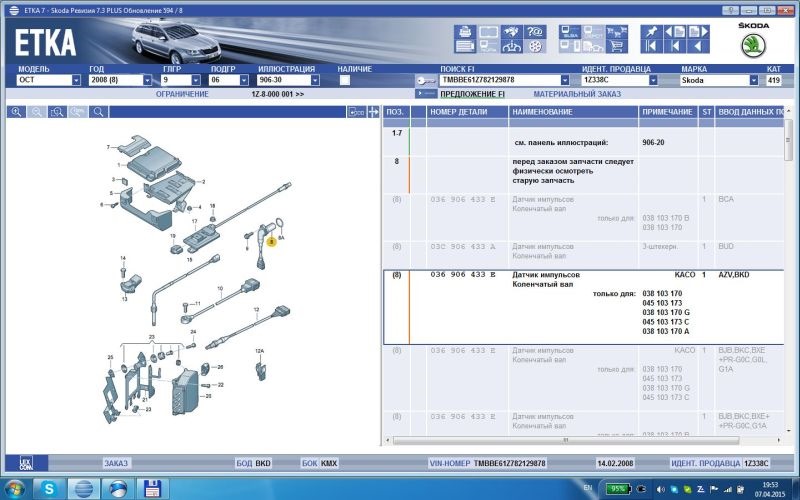Open the VIN search field dropdown arrow
The image size is (800, 500).
click(x=565, y=80)
